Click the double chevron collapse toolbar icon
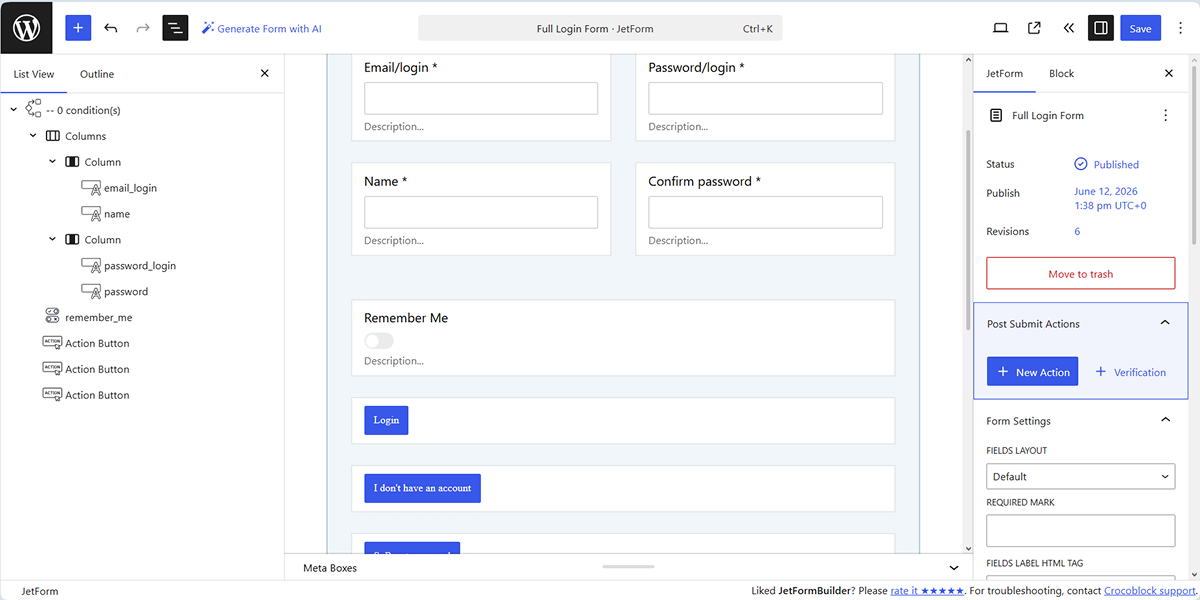1200x600 pixels. pyautogui.click(x=1068, y=28)
